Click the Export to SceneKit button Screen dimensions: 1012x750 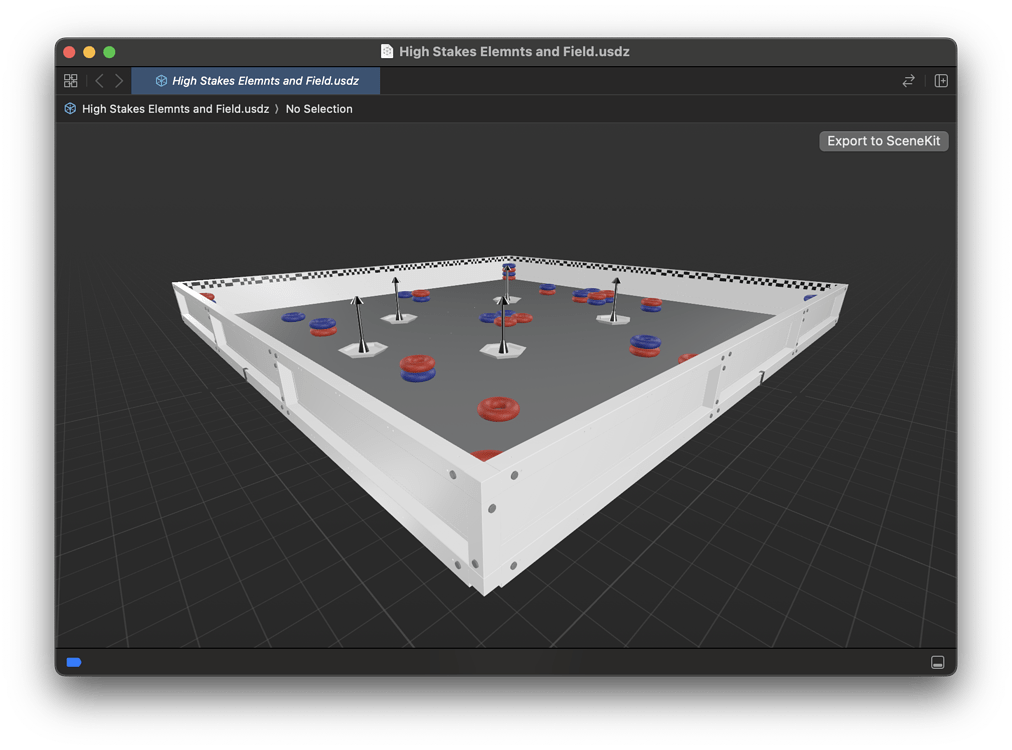tap(883, 141)
